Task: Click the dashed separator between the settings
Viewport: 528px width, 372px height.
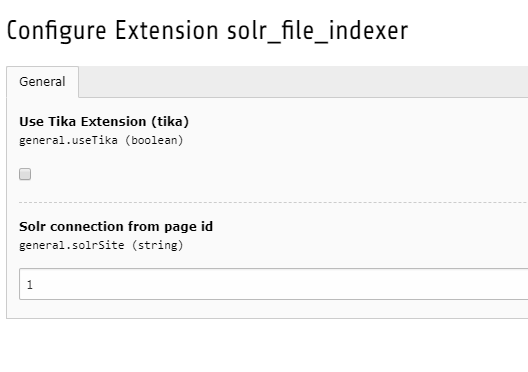Action: click(273, 202)
